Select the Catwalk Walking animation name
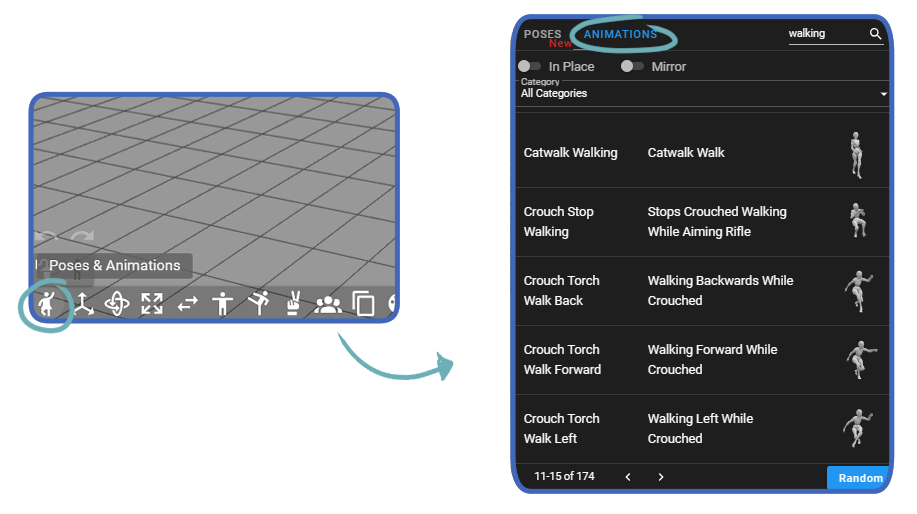917x514 pixels. 570,153
